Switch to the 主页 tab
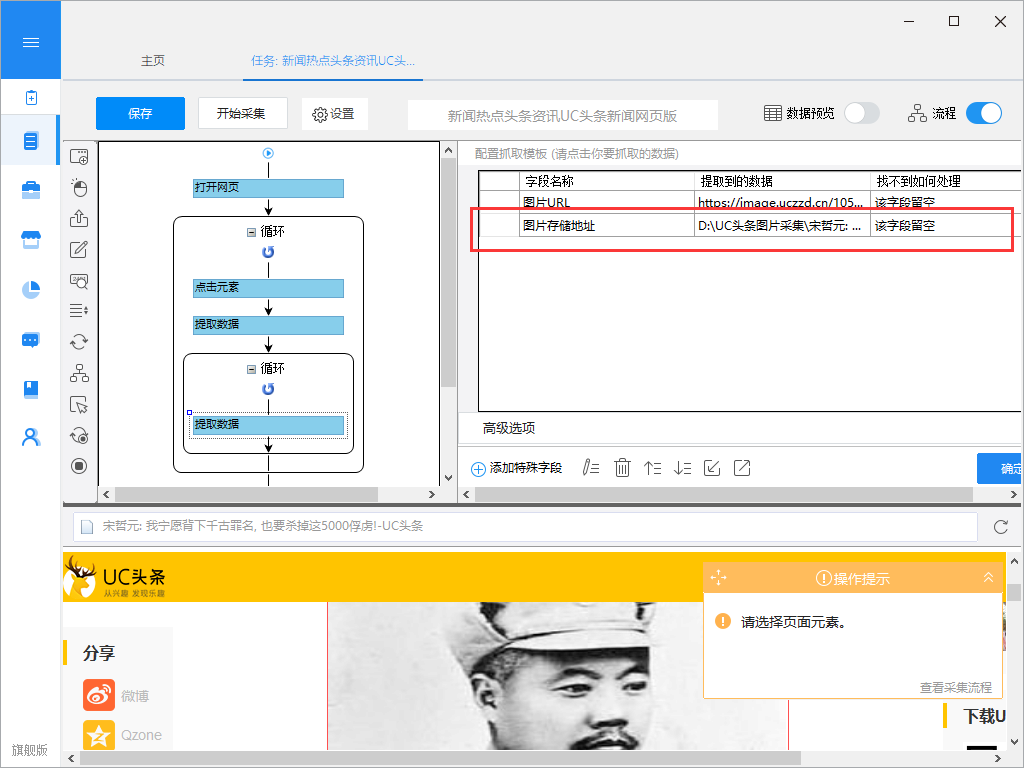1024x768 pixels. (153, 61)
